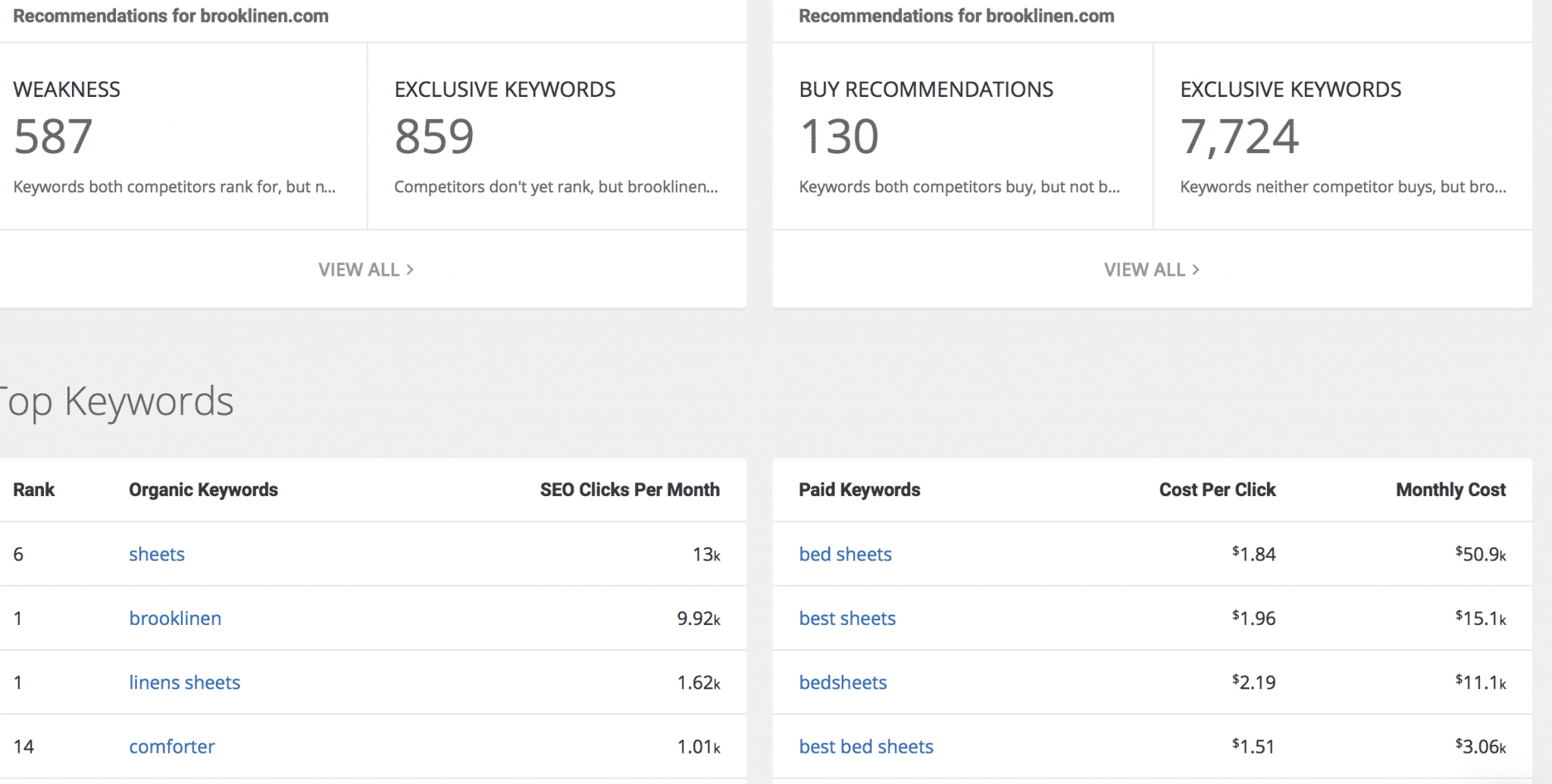This screenshot has height=784, width=1552.
Task: Click the $11.1k monthly cost value
Action: (1480, 683)
